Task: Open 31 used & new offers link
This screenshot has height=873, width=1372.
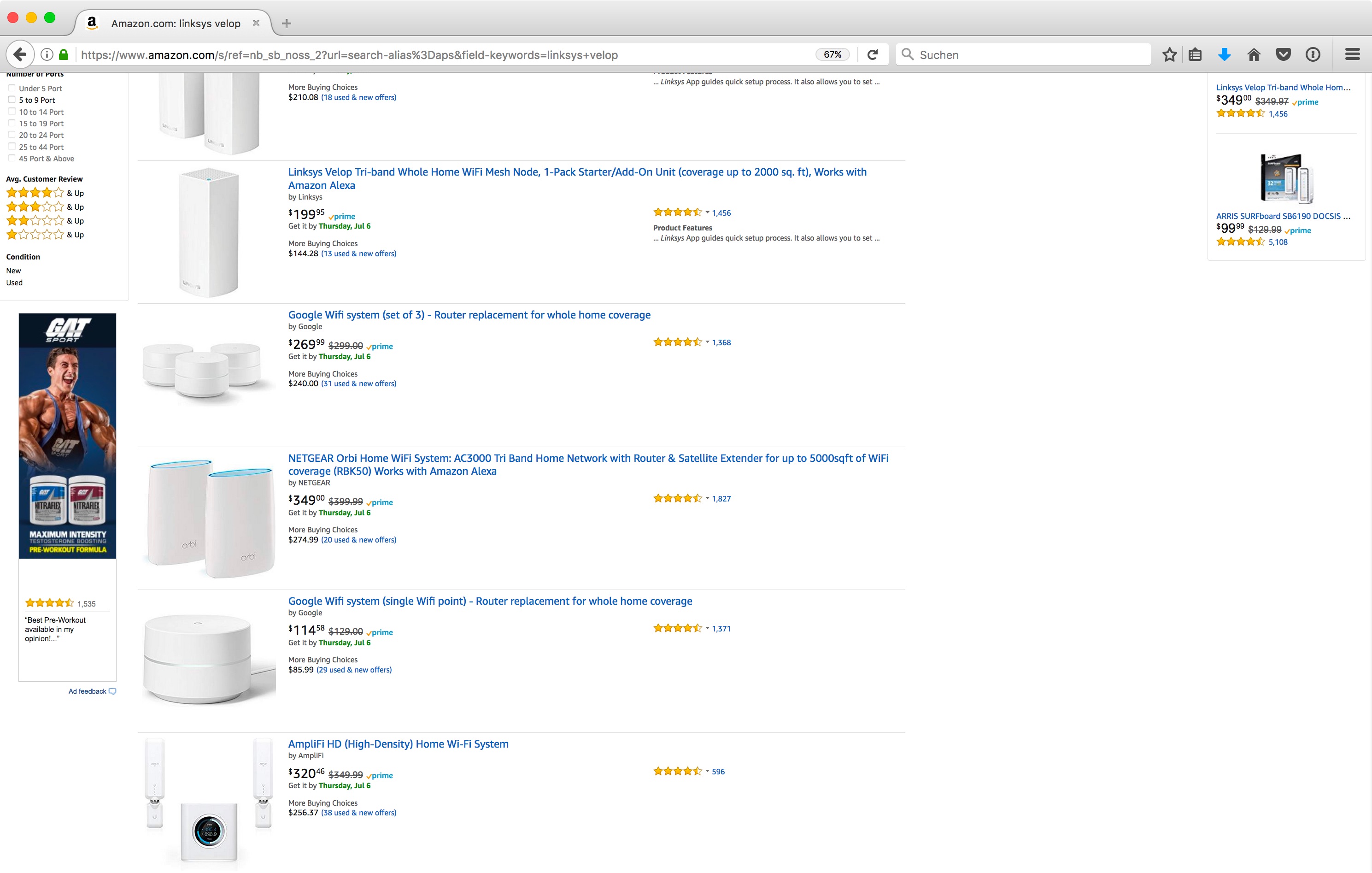Action: coord(359,384)
